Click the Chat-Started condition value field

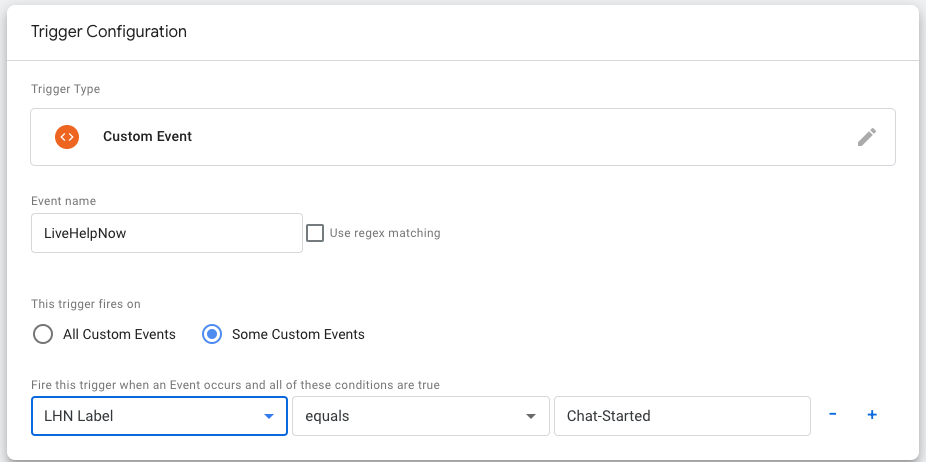(x=682, y=416)
